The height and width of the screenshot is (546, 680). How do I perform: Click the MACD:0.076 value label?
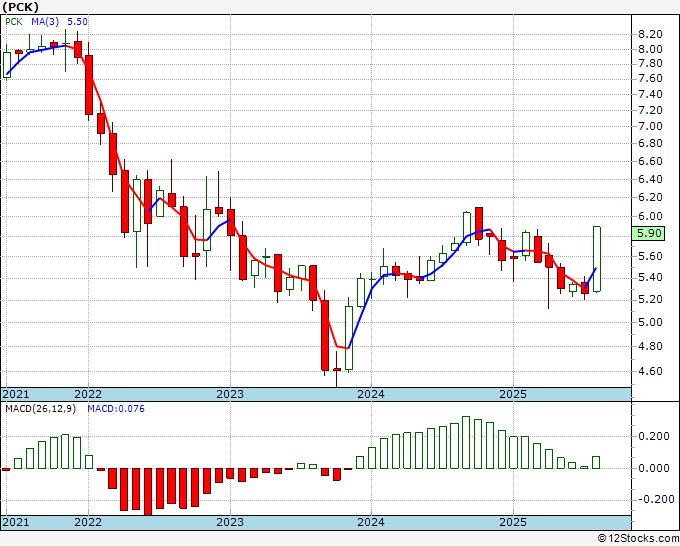pyautogui.click(x=116, y=409)
